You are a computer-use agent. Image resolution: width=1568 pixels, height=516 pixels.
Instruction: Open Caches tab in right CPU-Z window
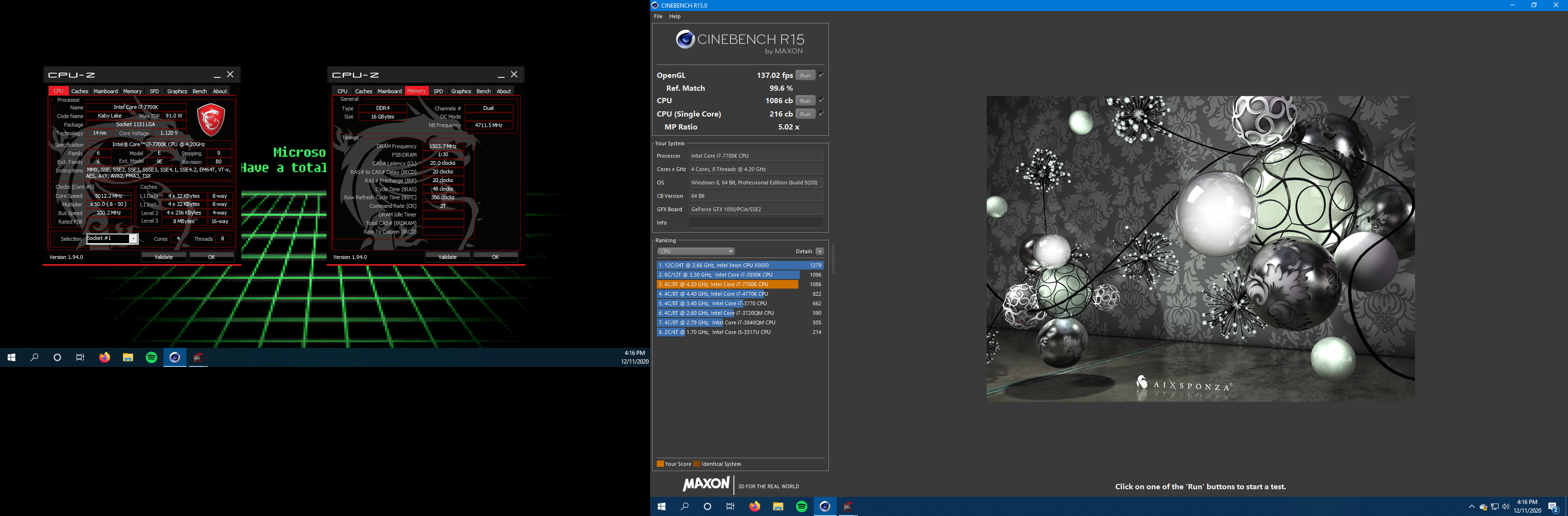point(363,91)
